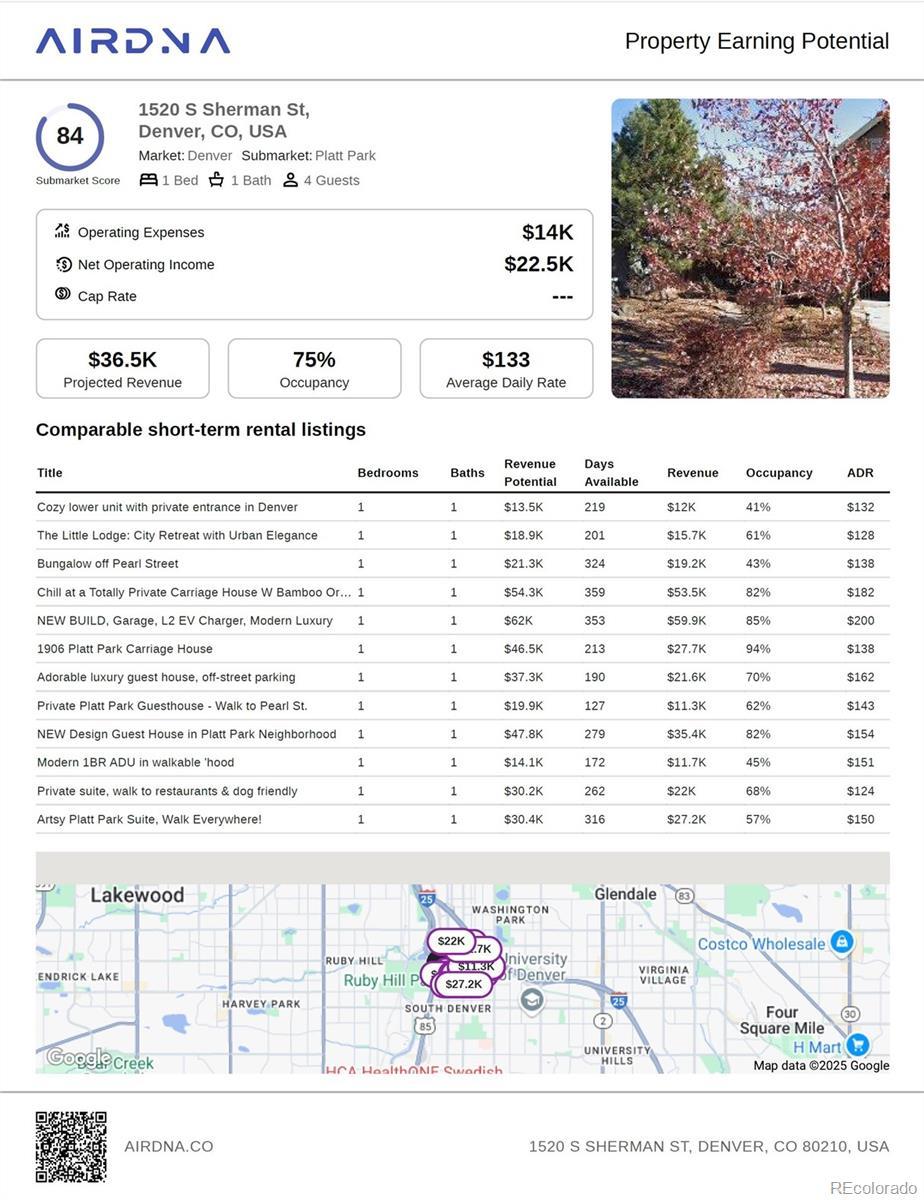This screenshot has height=1200, width=924.
Task: Select the $27.2K map pin
Action: [463, 984]
